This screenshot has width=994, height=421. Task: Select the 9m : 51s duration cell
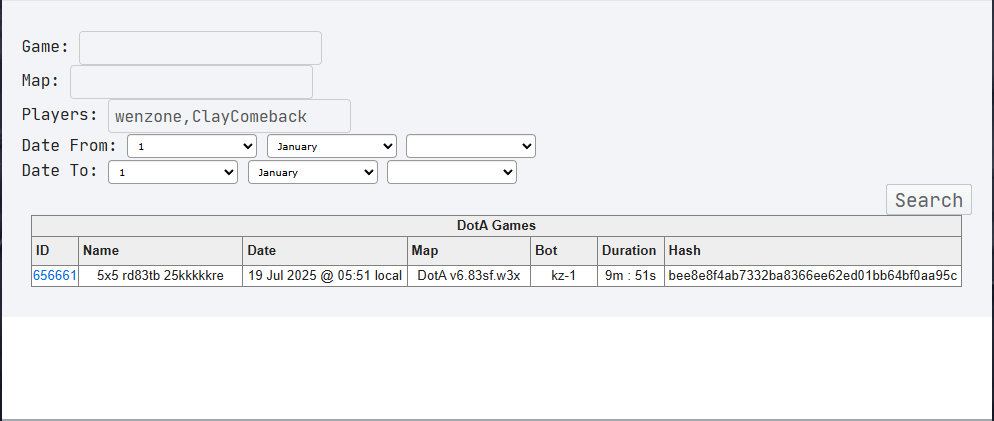[x=631, y=276]
